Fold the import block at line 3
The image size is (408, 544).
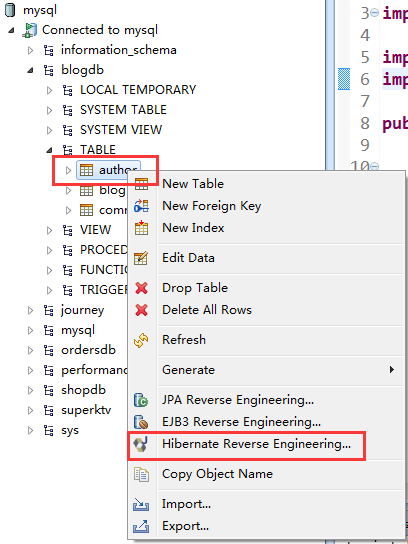pyautogui.click(x=374, y=13)
